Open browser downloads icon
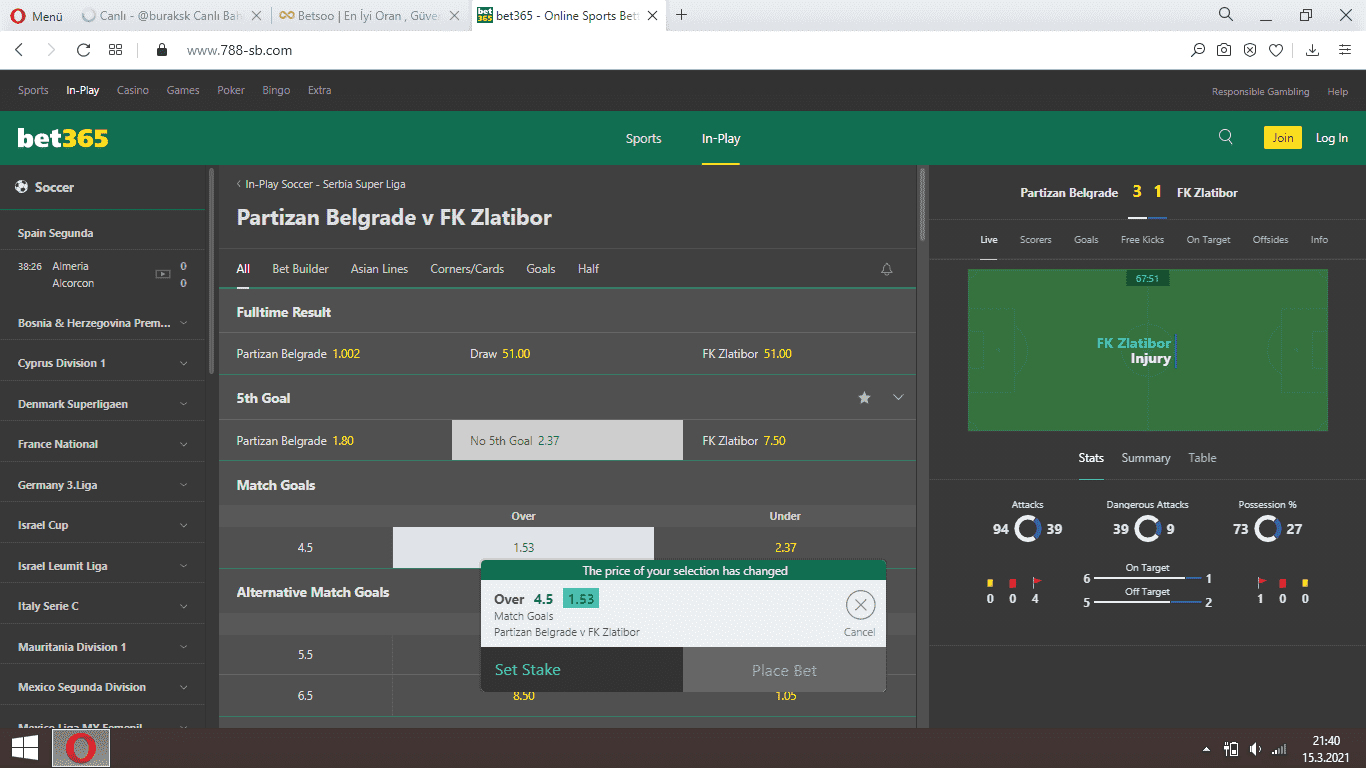 point(1313,50)
